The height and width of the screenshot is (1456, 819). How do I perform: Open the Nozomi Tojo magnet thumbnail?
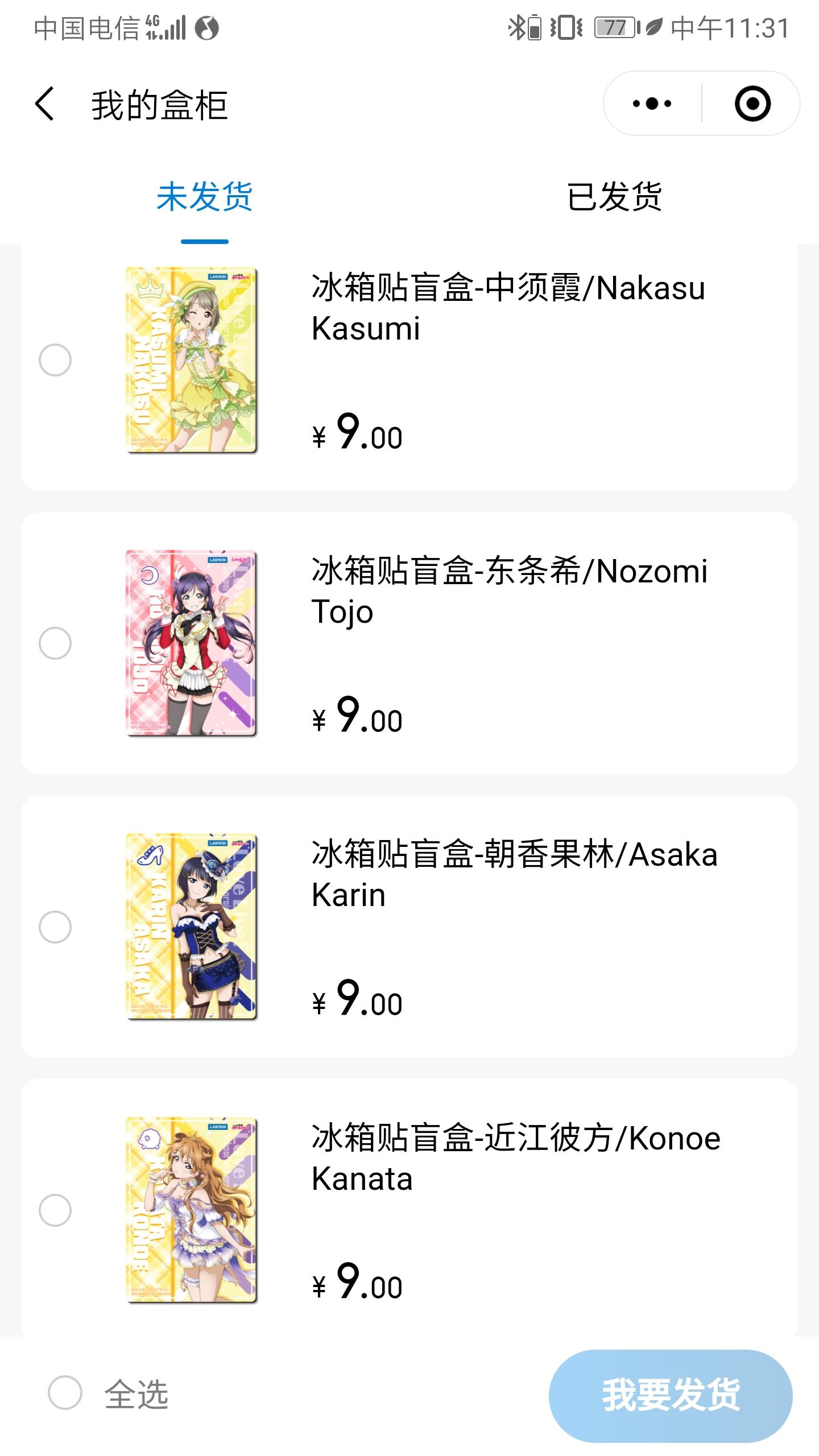pos(192,643)
